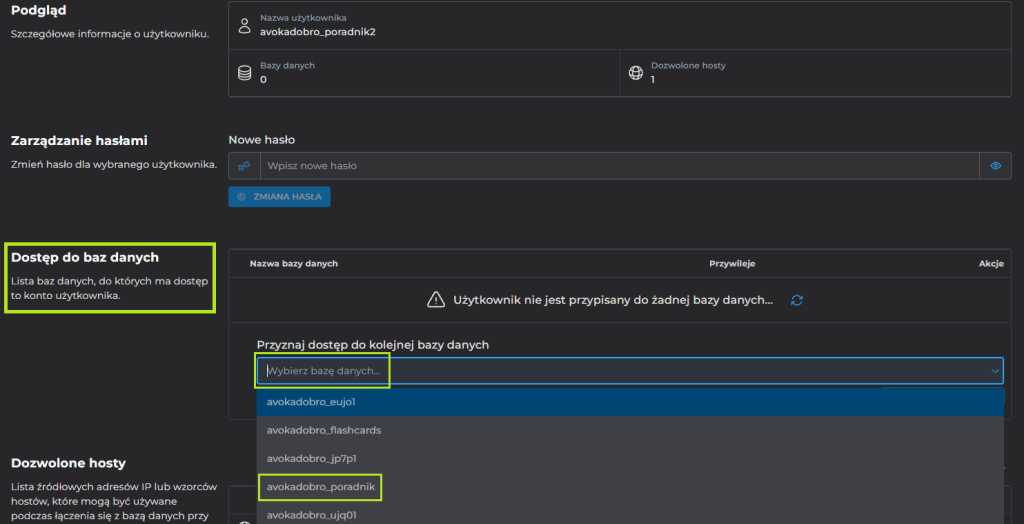Click the warning triangle icon

click(436, 300)
